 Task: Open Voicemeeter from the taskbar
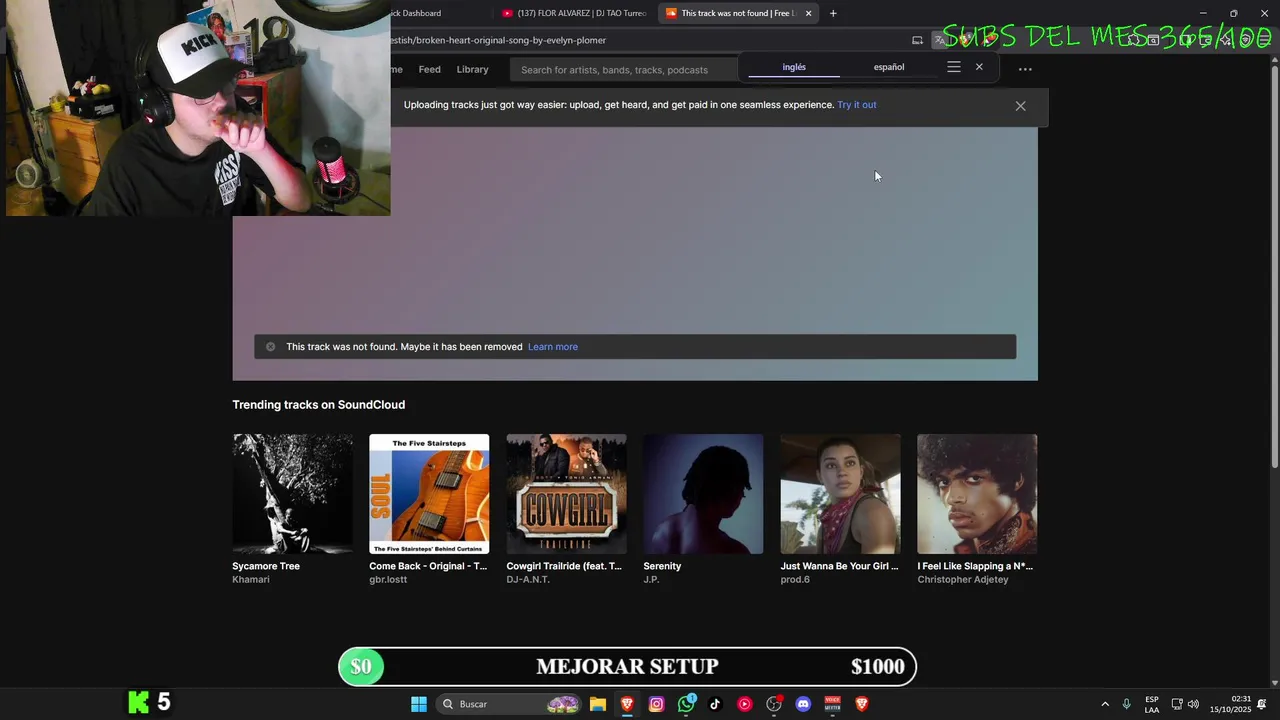[x=832, y=704]
